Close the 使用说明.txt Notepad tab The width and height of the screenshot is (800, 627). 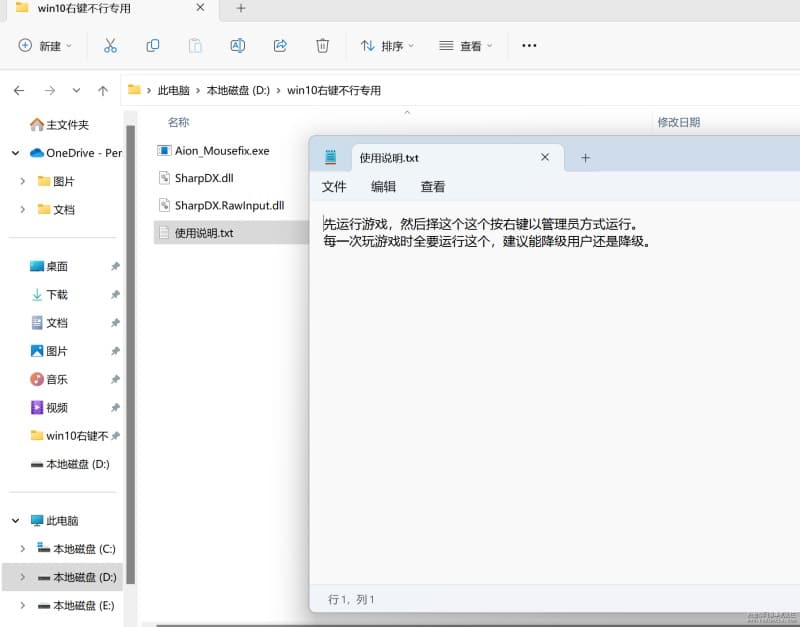point(545,158)
